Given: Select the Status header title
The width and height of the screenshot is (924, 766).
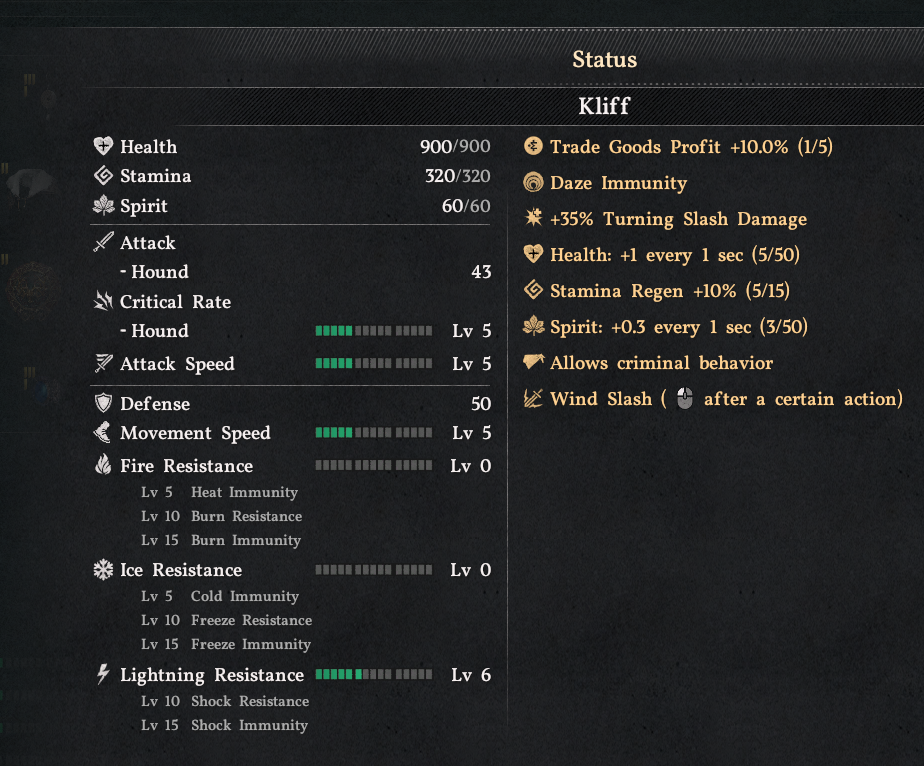Looking at the screenshot, I should point(604,60).
